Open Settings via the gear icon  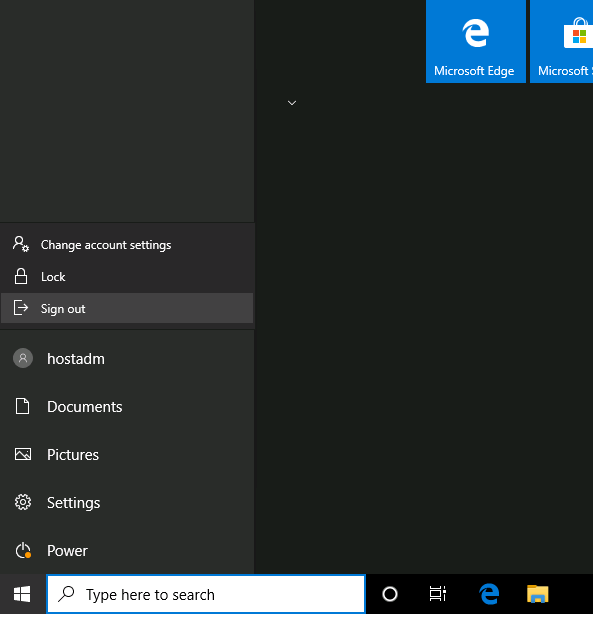(23, 503)
